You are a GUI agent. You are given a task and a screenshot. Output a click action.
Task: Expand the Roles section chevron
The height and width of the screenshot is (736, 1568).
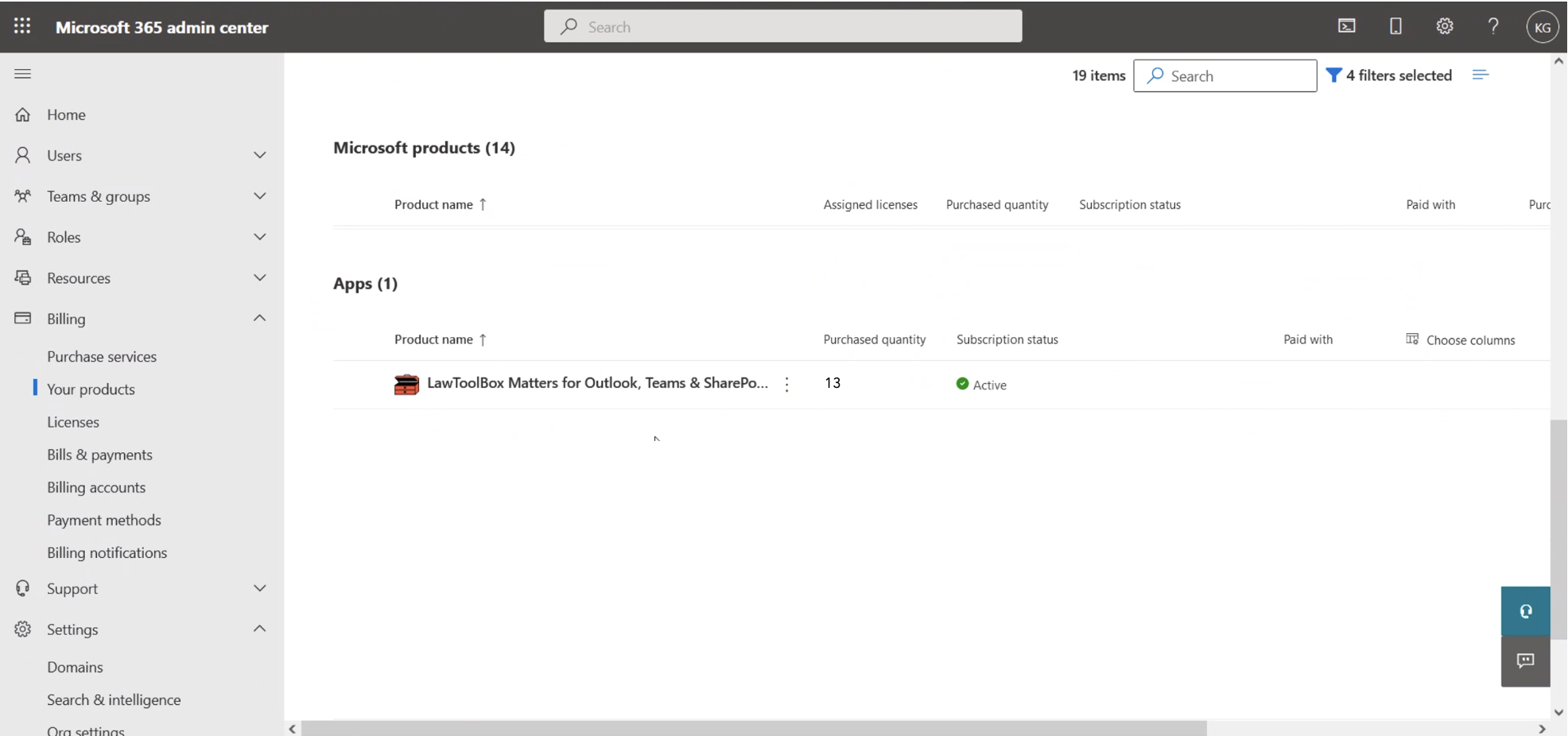point(259,237)
